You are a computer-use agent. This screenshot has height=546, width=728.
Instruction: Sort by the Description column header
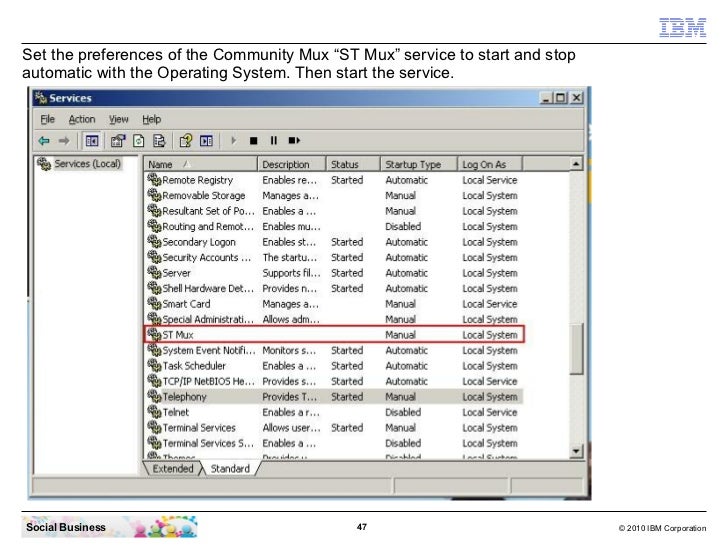292,164
